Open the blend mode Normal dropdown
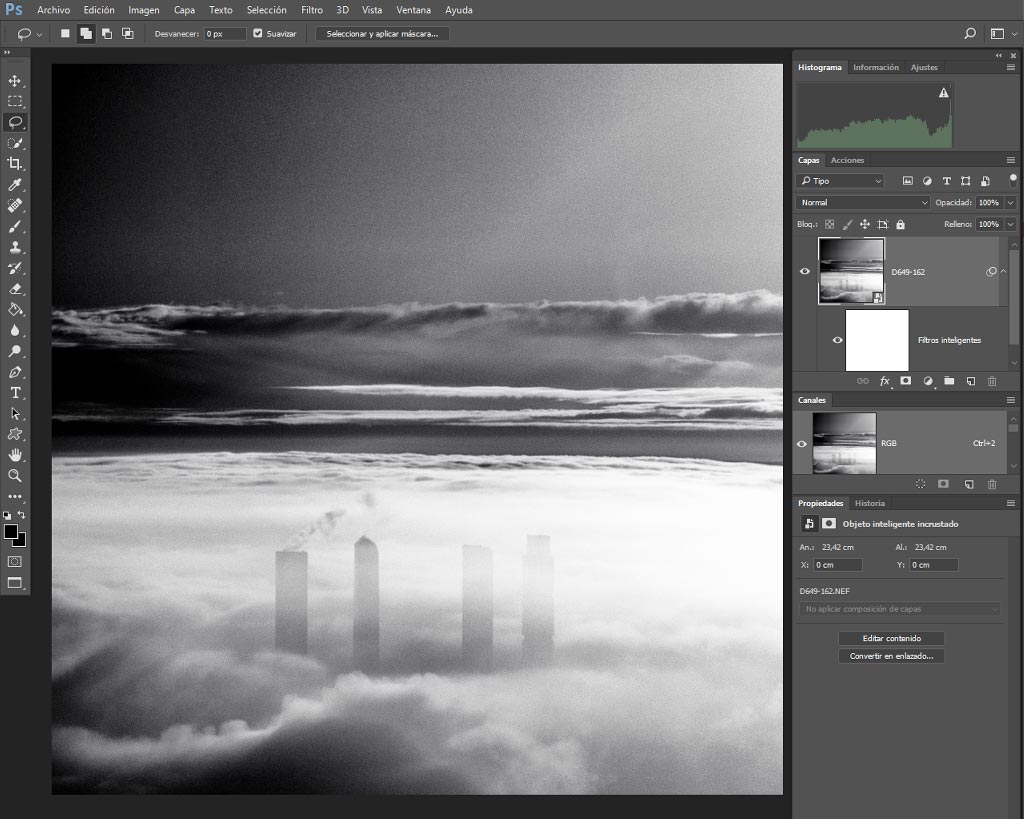Image resolution: width=1024 pixels, height=819 pixels. 863,202
